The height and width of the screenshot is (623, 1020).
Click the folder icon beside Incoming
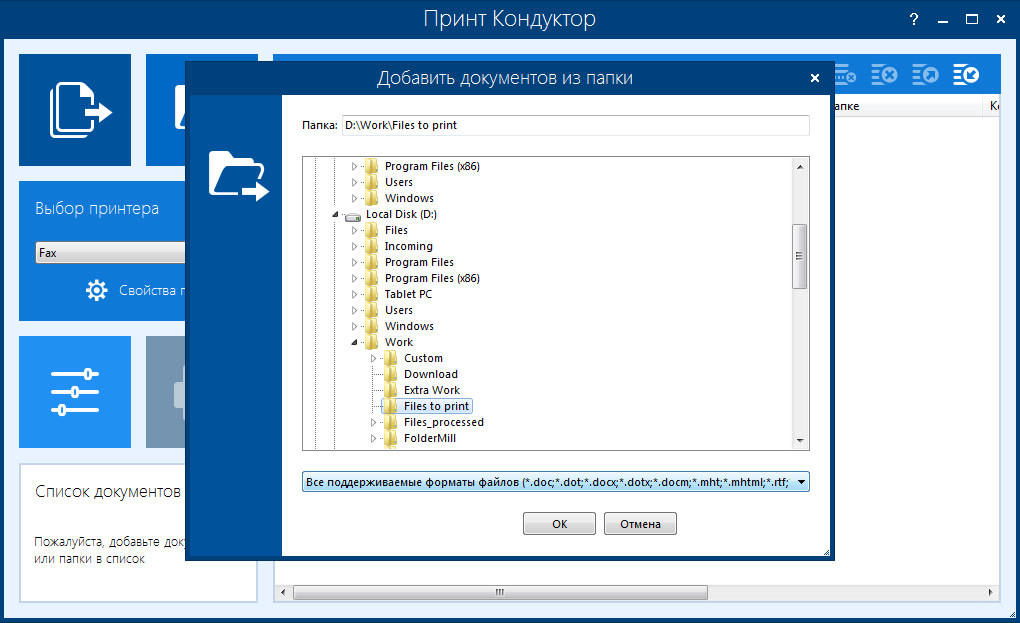372,246
